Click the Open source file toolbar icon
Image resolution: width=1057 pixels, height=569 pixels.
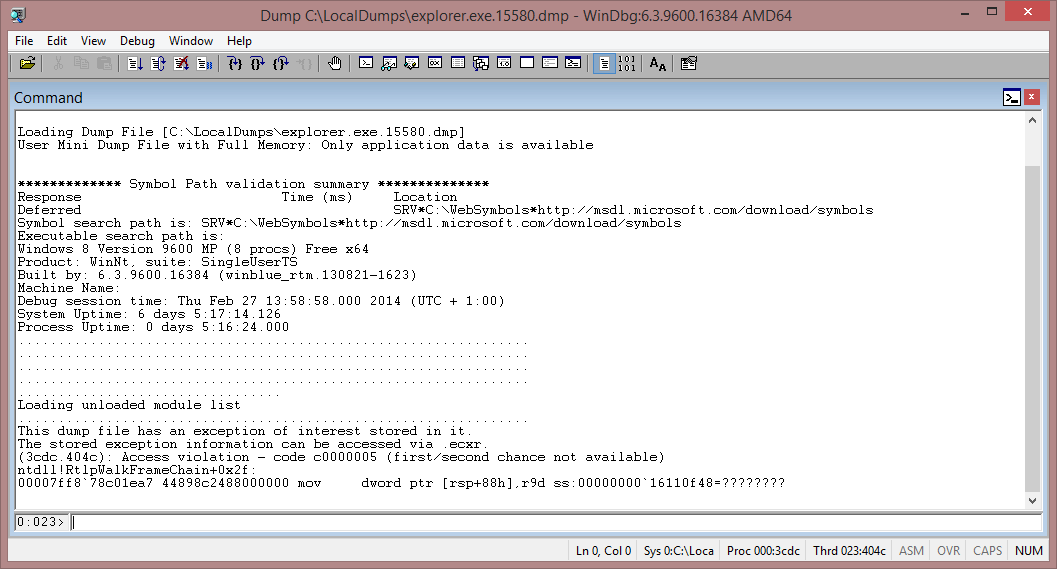[27, 63]
